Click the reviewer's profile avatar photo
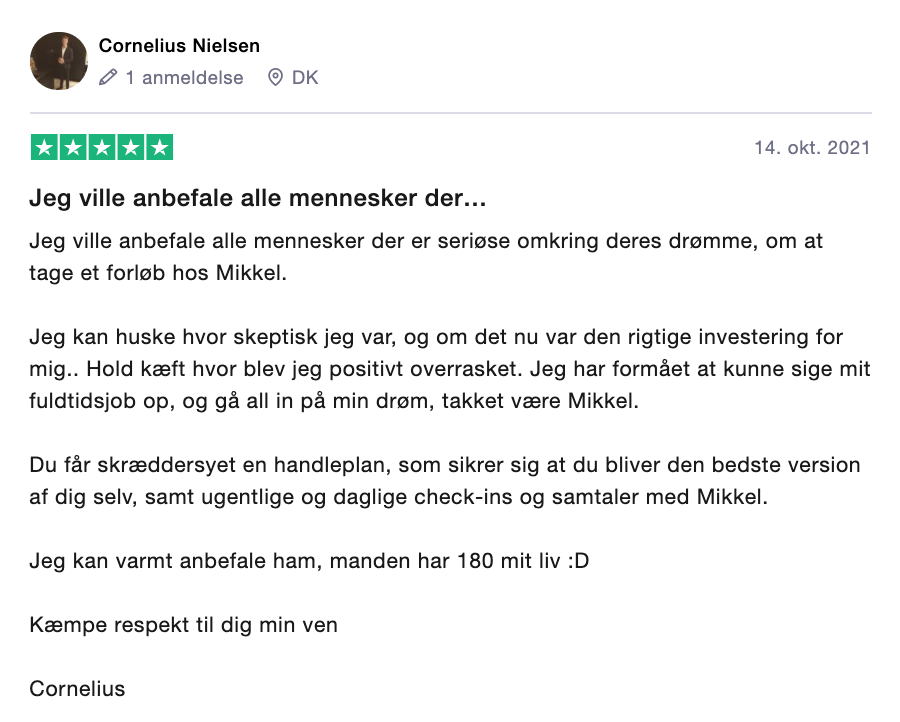The height and width of the screenshot is (722, 900). [x=59, y=61]
